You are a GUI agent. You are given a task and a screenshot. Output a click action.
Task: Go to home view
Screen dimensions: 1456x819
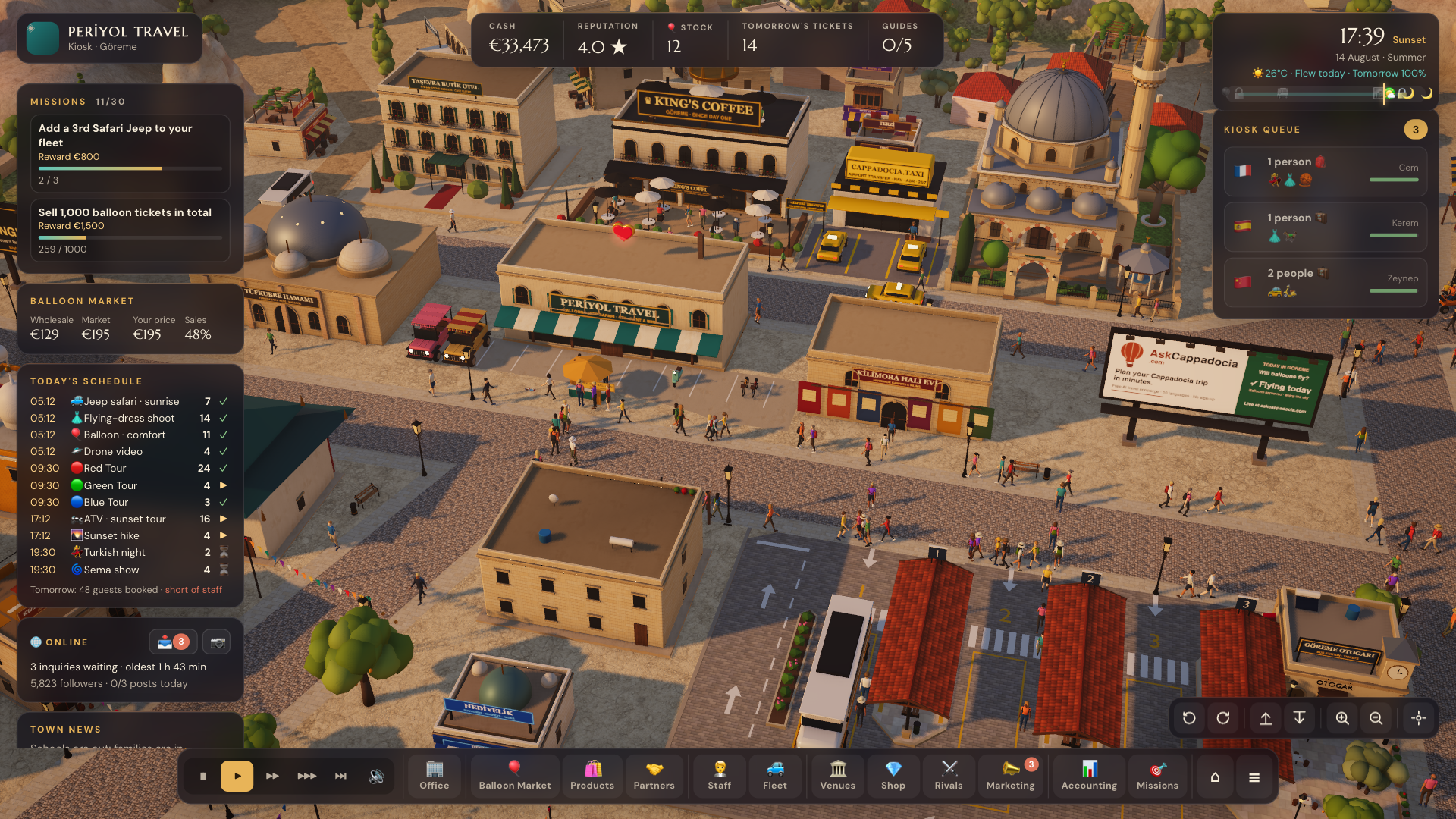point(1215,777)
